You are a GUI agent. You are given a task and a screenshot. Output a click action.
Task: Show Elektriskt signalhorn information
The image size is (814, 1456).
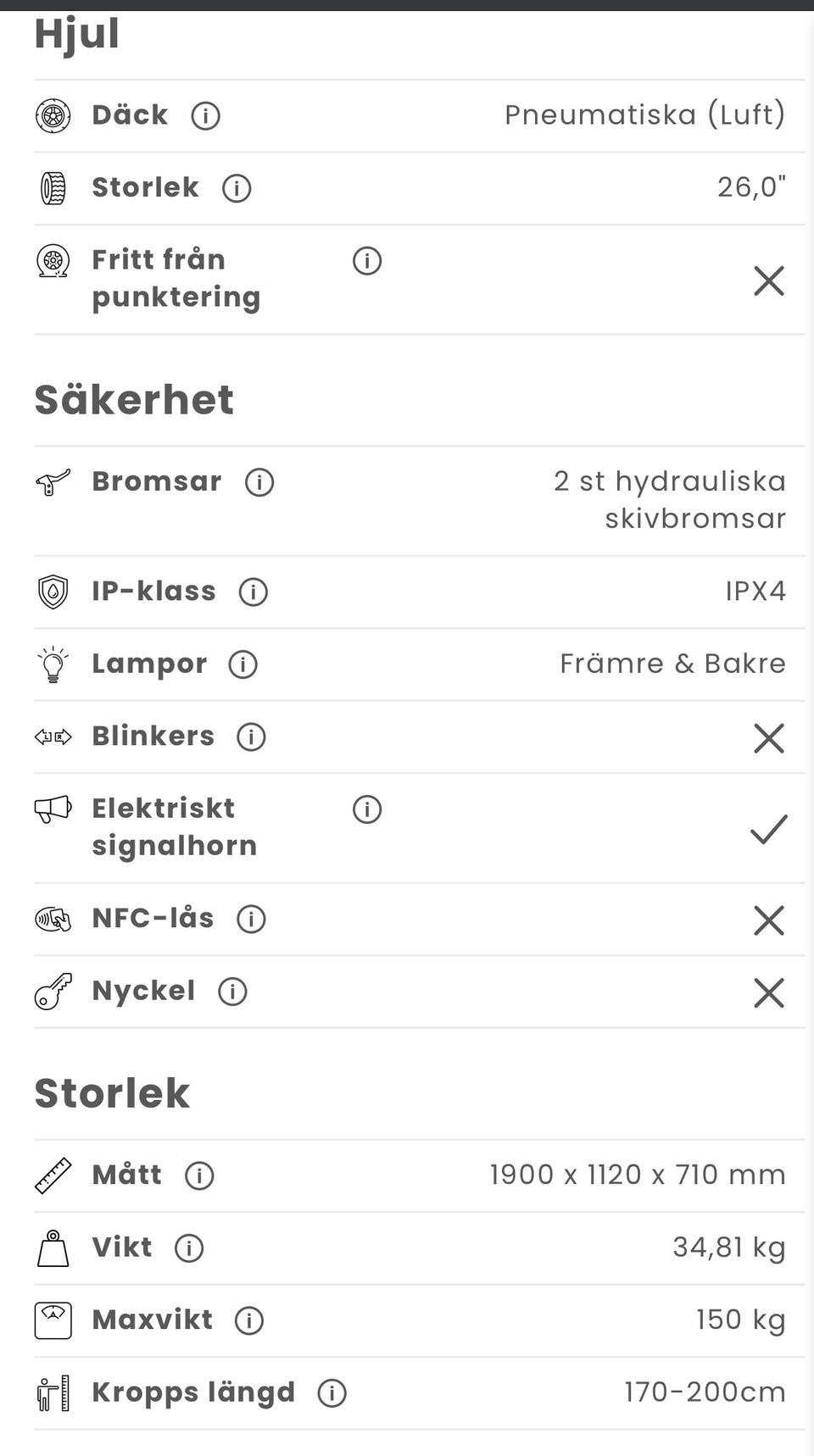coord(367,809)
